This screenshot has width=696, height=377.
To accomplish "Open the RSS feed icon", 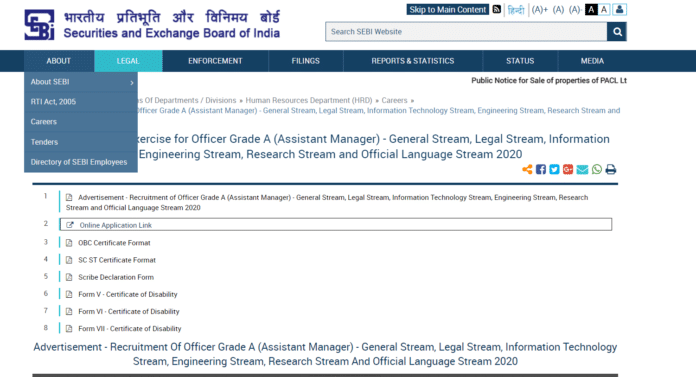I will (x=497, y=9).
